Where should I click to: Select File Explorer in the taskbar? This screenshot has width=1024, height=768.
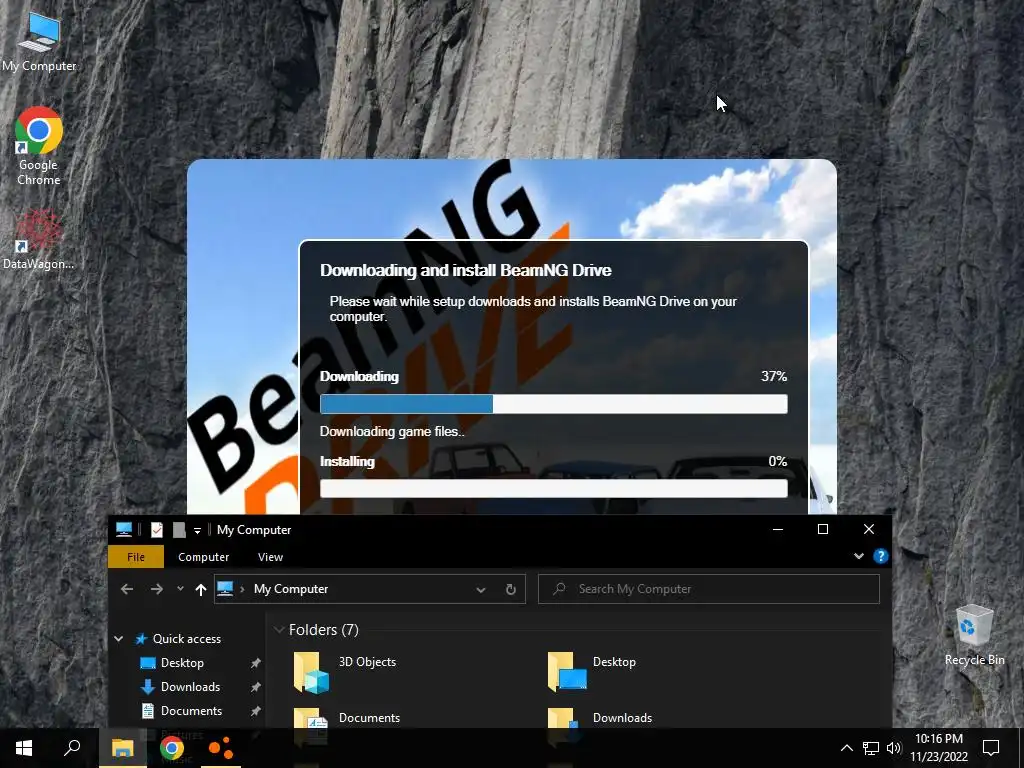[123, 748]
